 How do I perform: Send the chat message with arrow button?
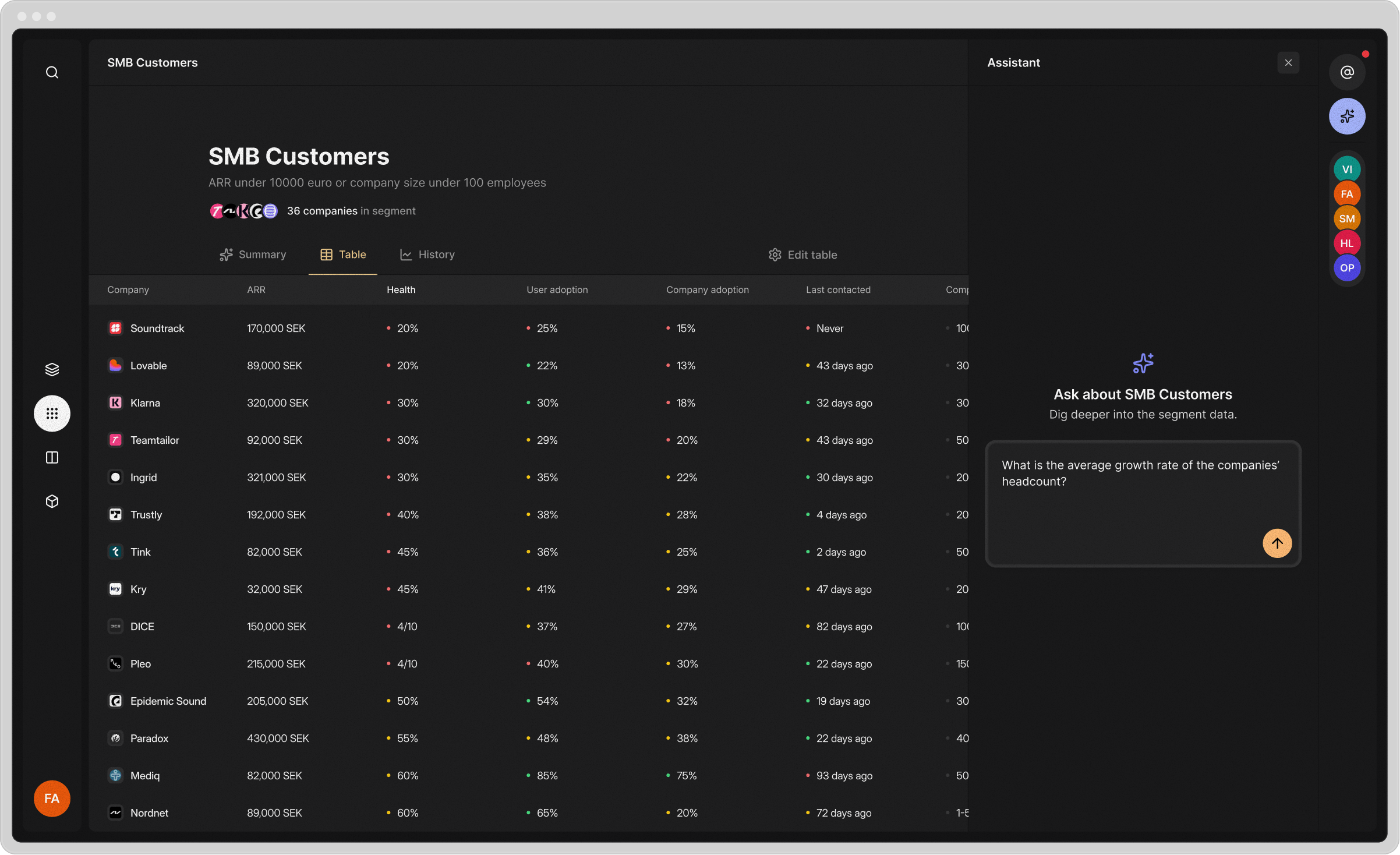1277,543
